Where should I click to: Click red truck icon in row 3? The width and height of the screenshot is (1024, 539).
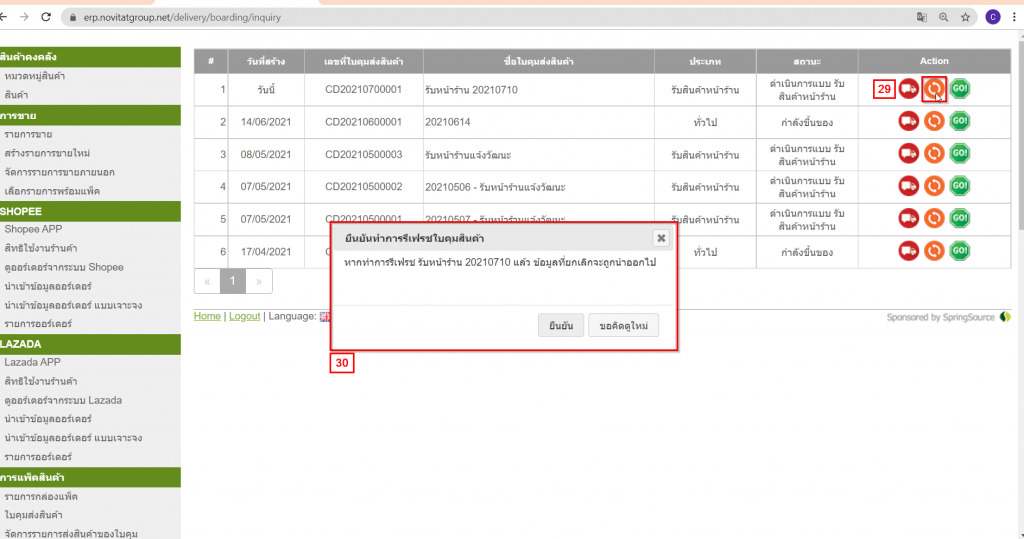point(909,154)
